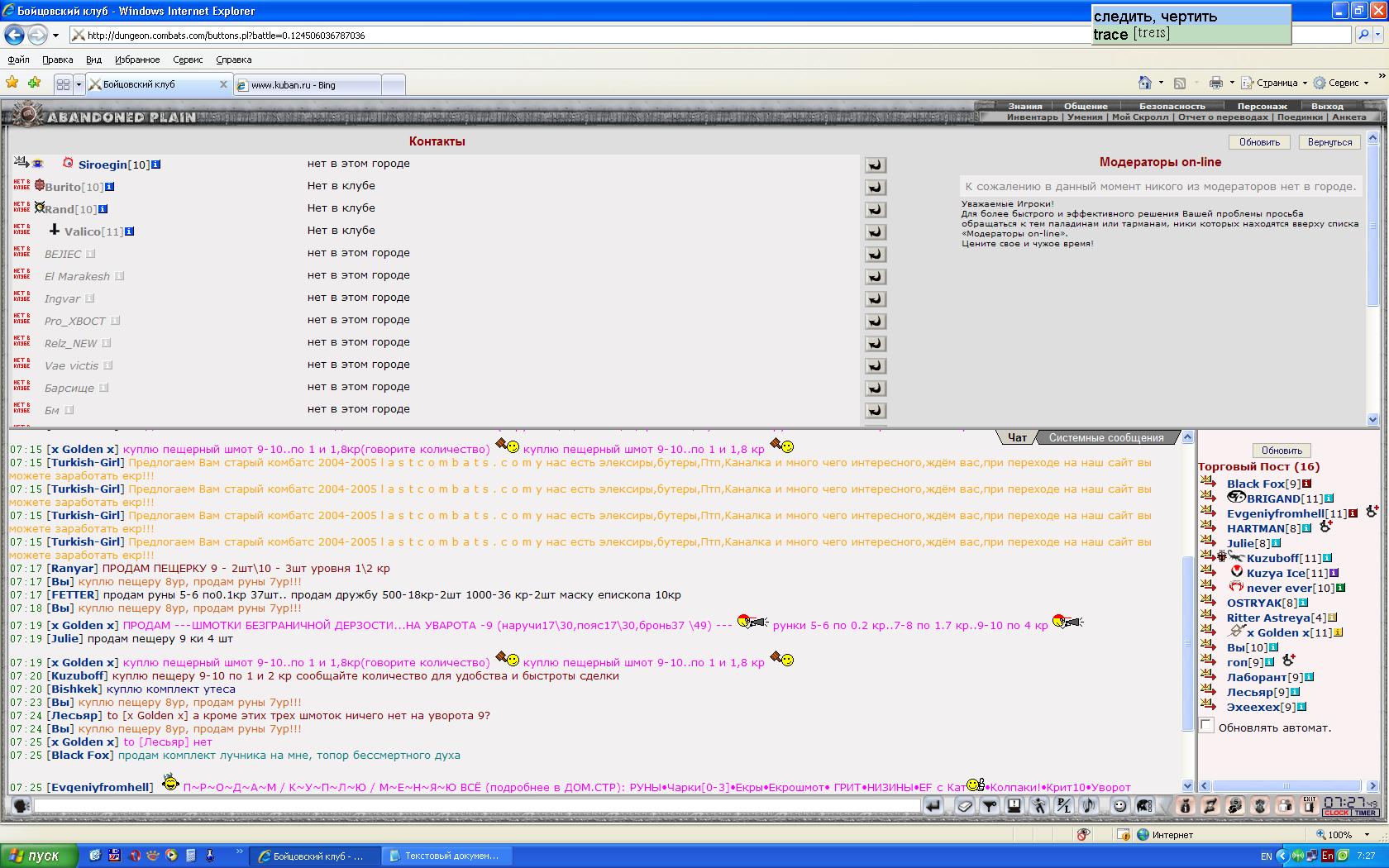Click the Add to Favorites icon
The width and height of the screenshot is (1389, 868).
tap(34, 83)
